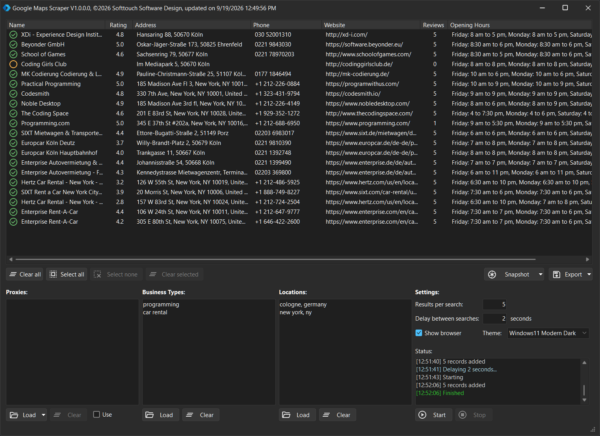Click the status icon for Europcar Köln Hauptbahnhof
Screen dimensions: 600x436
13,153
